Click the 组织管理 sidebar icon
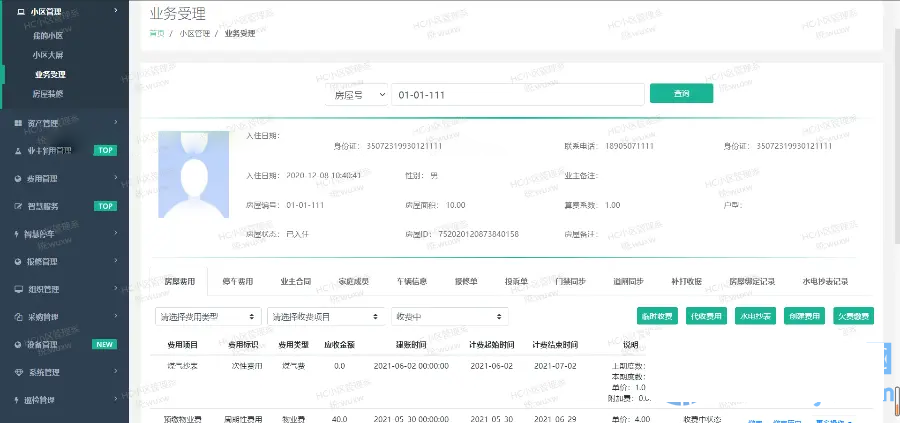The image size is (900, 423). pyautogui.click(x=19, y=289)
